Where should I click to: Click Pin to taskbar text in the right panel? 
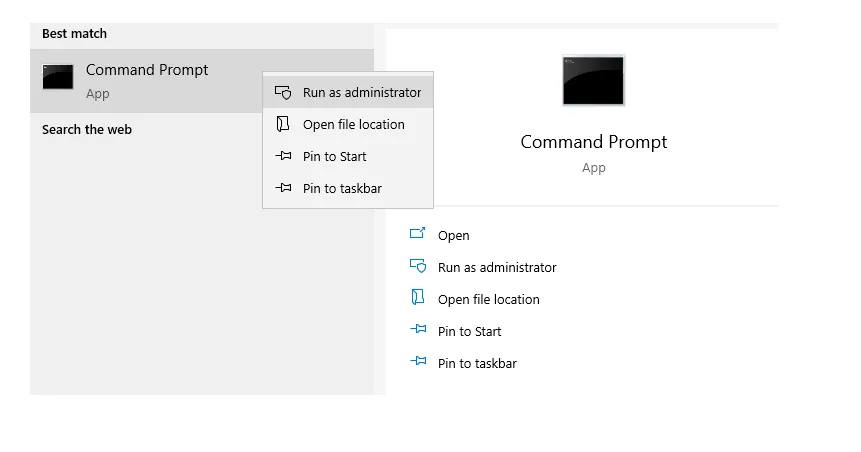(477, 363)
